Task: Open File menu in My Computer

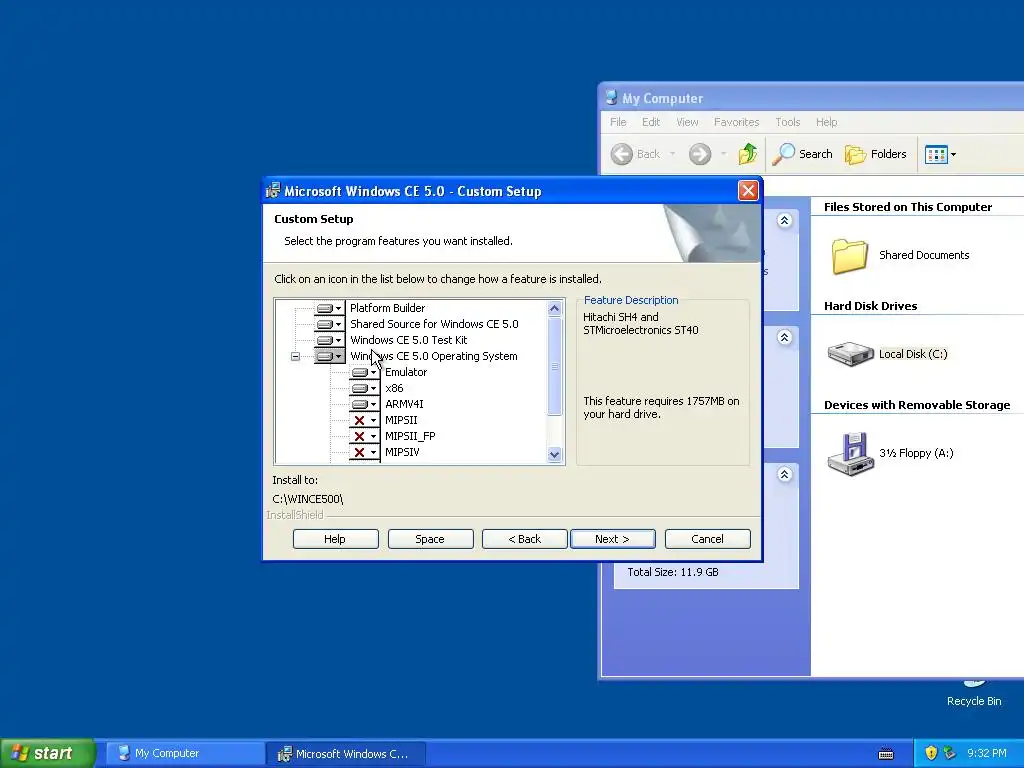Action: click(x=618, y=122)
